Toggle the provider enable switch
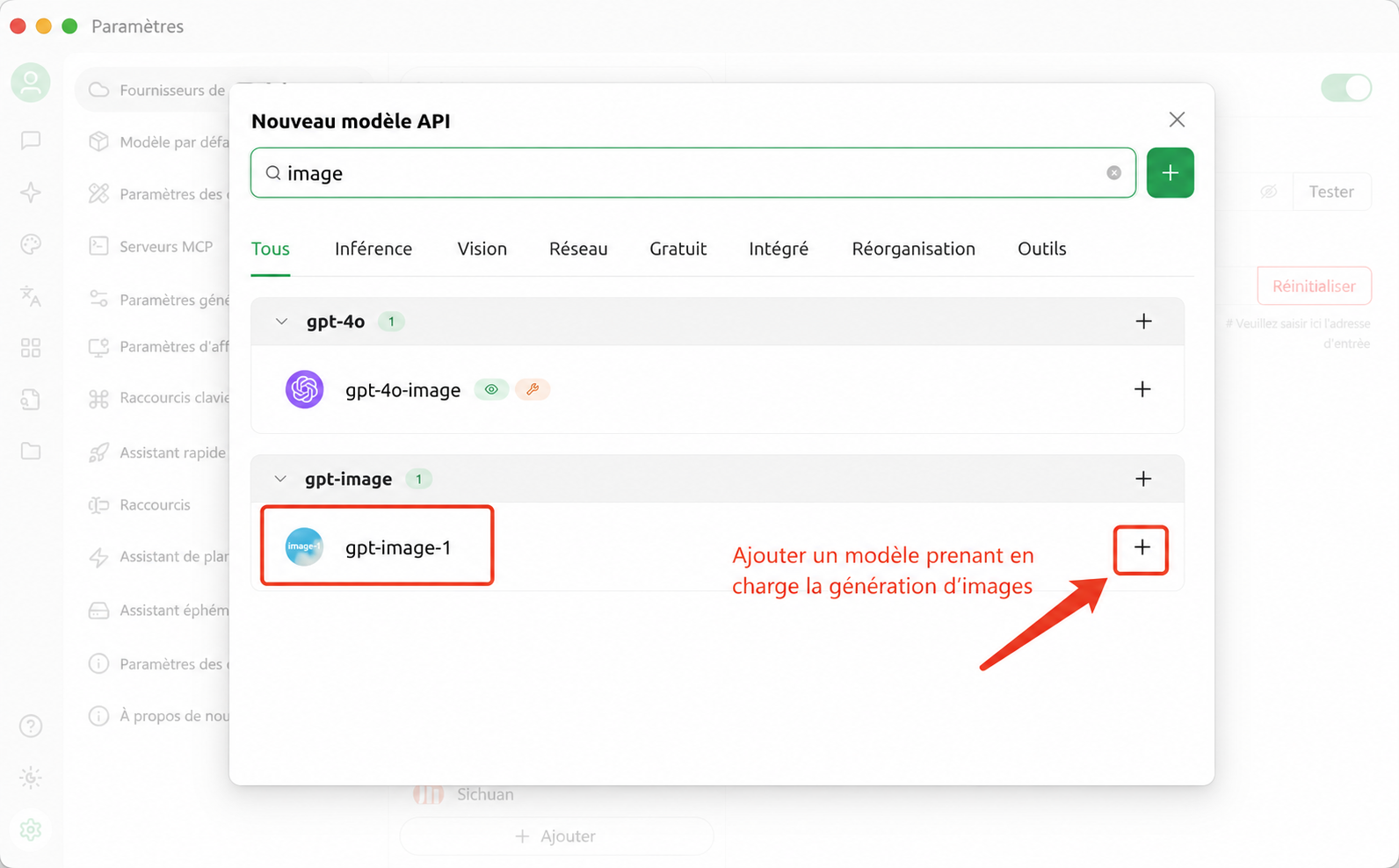 point(1345,88)
